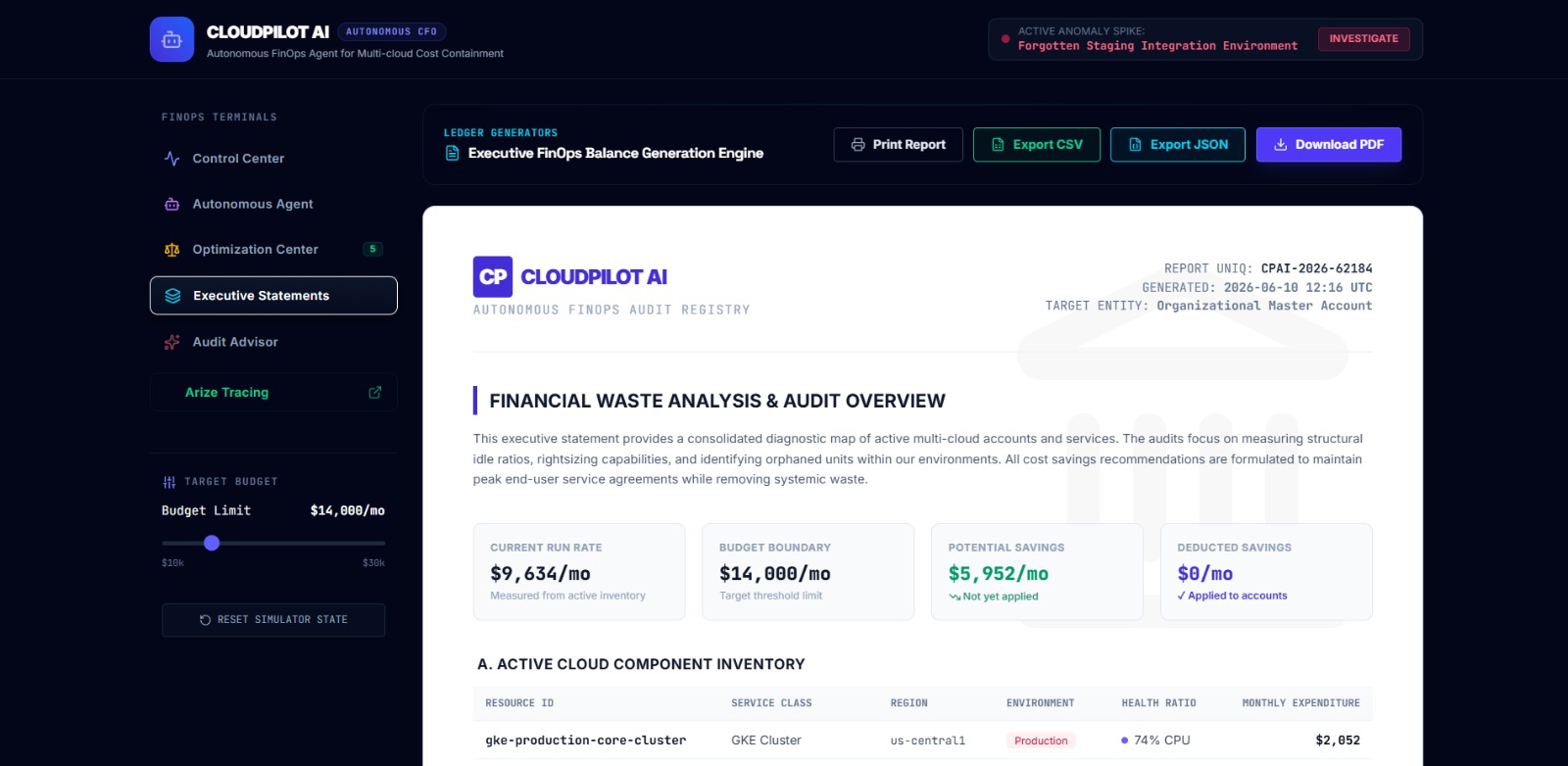Download the report as PDF
Screen dimensions: 1568x766
point(1329,145)
